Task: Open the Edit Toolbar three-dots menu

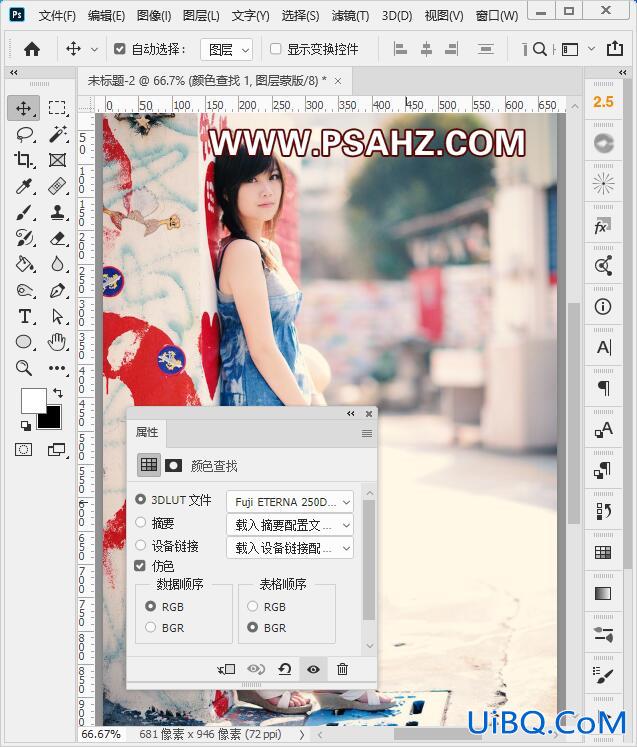Action: (57, 368)
